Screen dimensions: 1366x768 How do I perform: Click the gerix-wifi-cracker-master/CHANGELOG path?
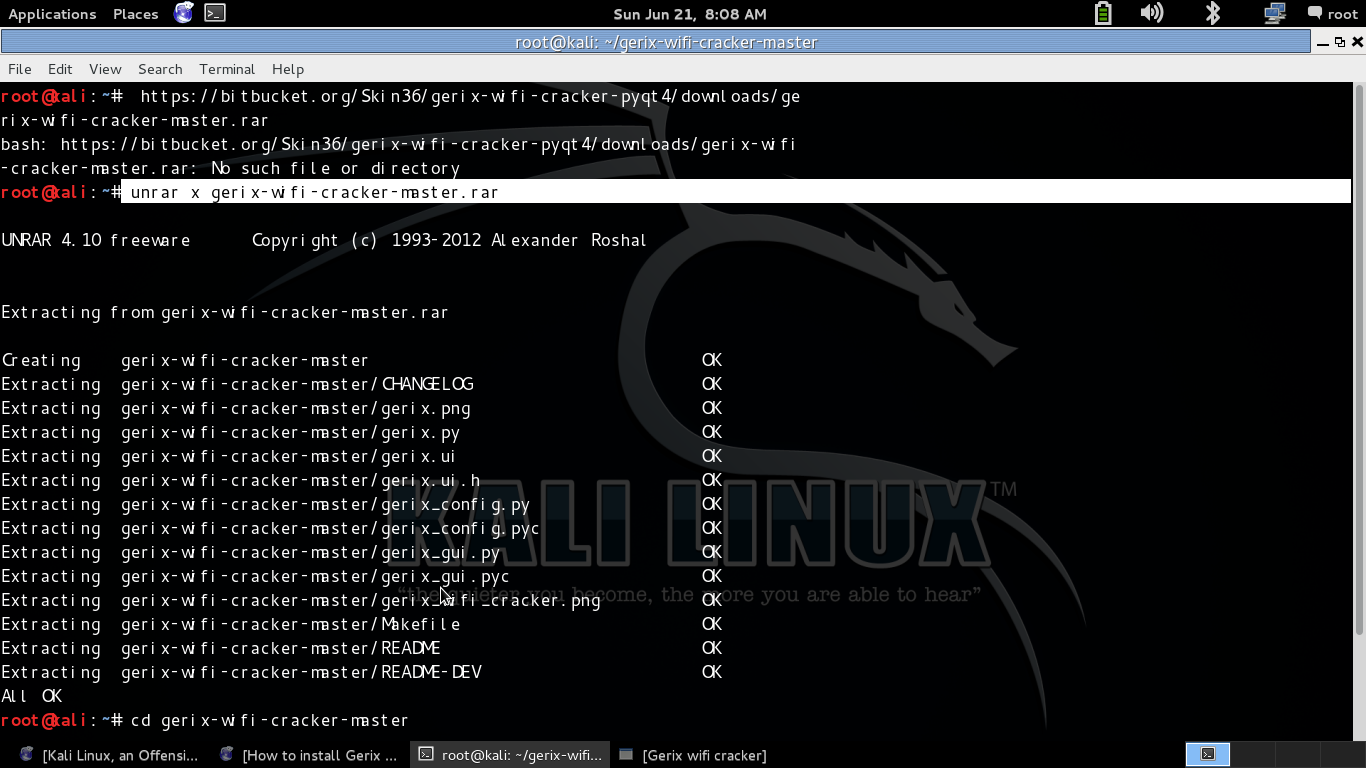click(x=297, y=384)
